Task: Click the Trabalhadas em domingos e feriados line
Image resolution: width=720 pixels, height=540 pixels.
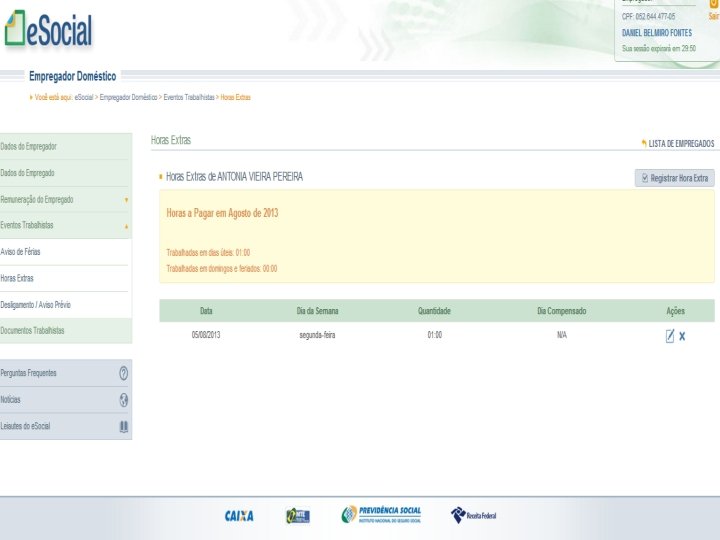Action: (222, 269)
